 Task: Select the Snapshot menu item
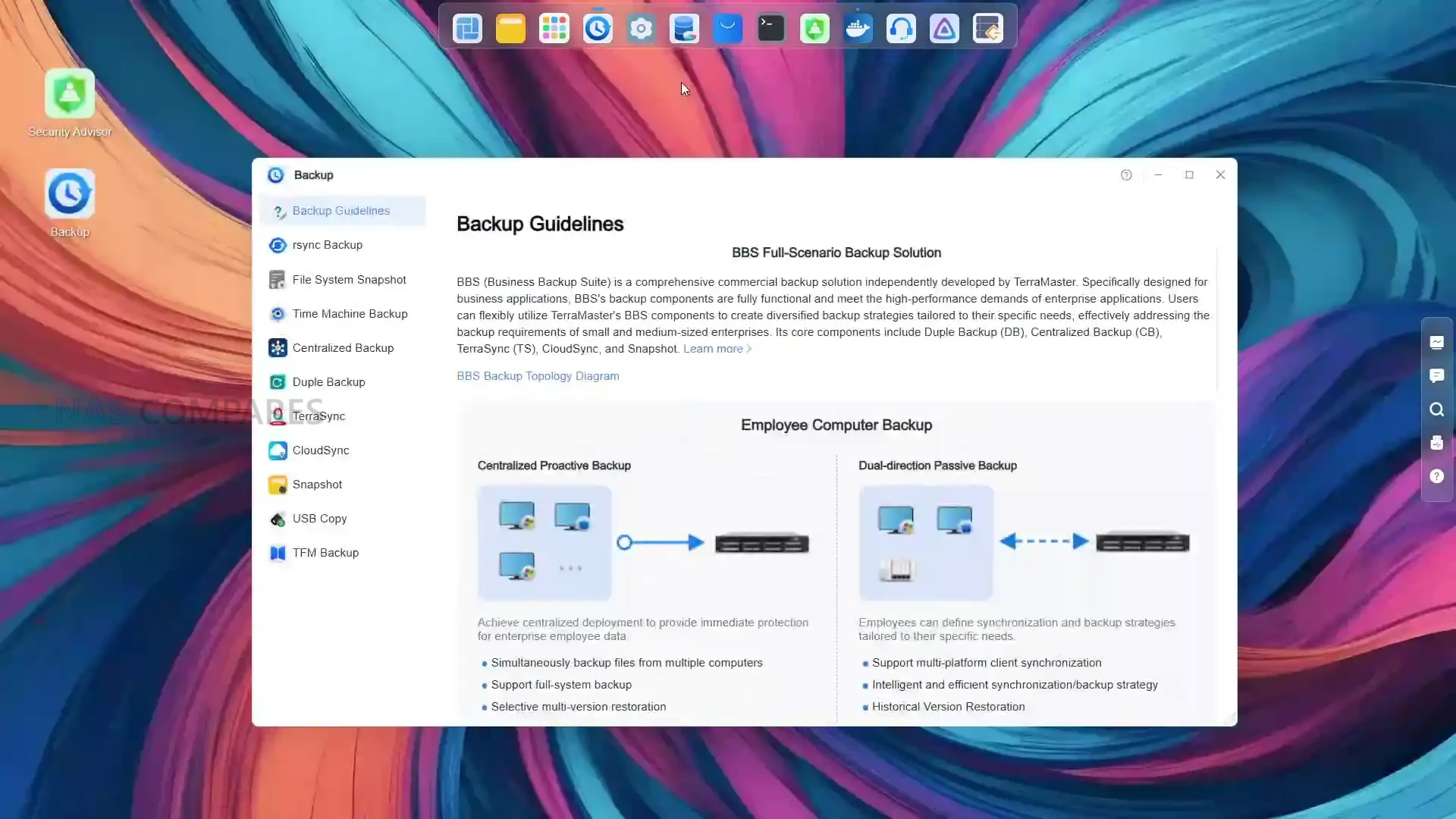tap(317, 485)
